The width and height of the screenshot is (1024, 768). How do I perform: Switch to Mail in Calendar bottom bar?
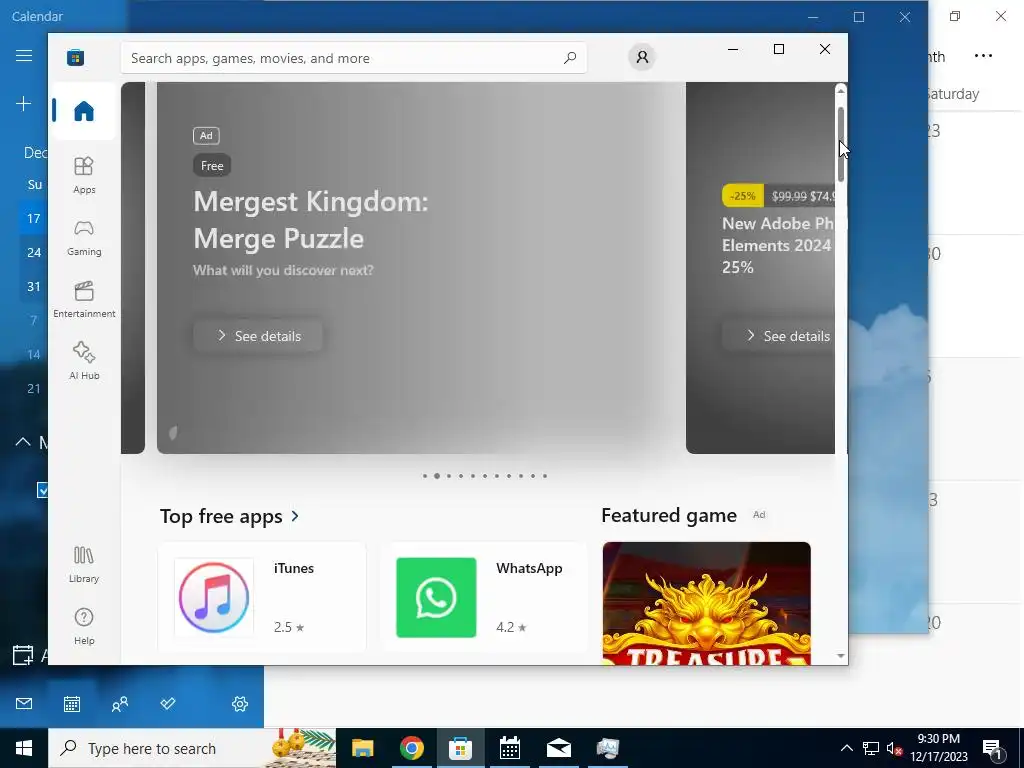(x=24, y=703)
